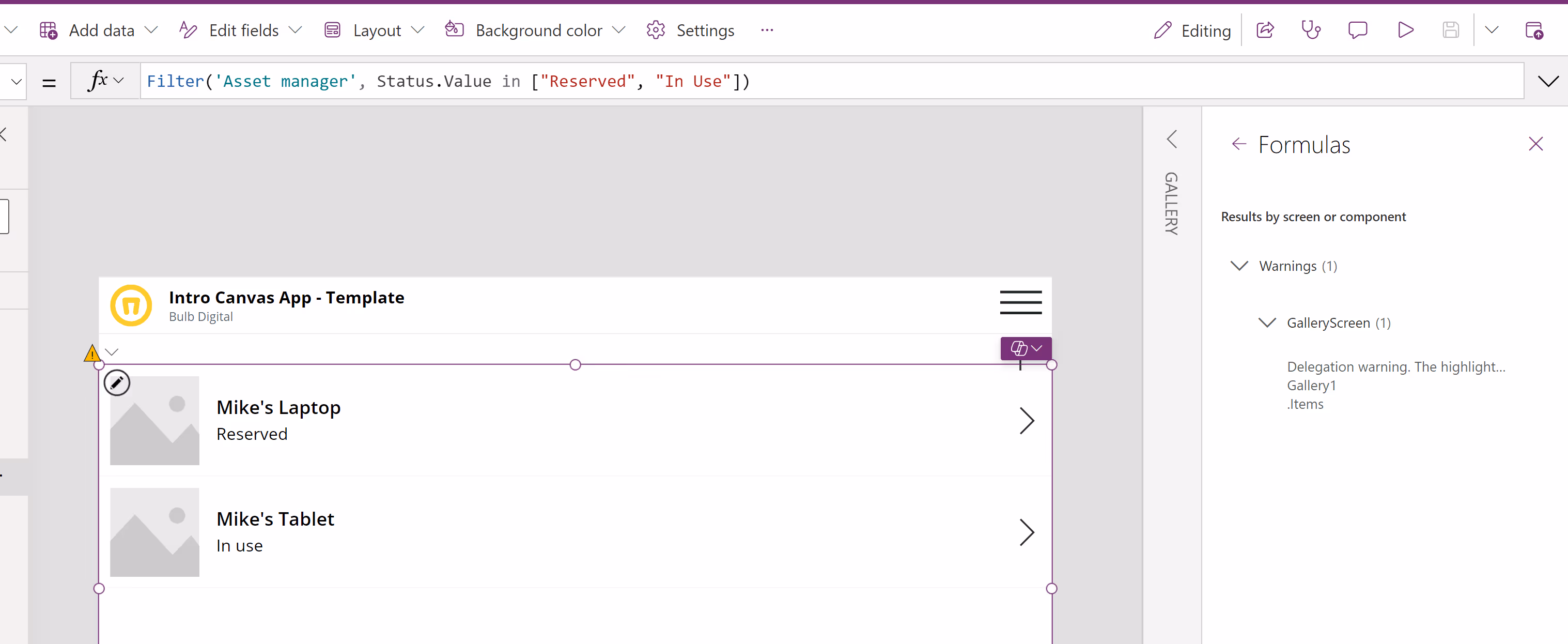Viewport: 1568px width, 644px height.
Task: Collapse the Warnings (1) section
Action: click(x=1239, y=266)
